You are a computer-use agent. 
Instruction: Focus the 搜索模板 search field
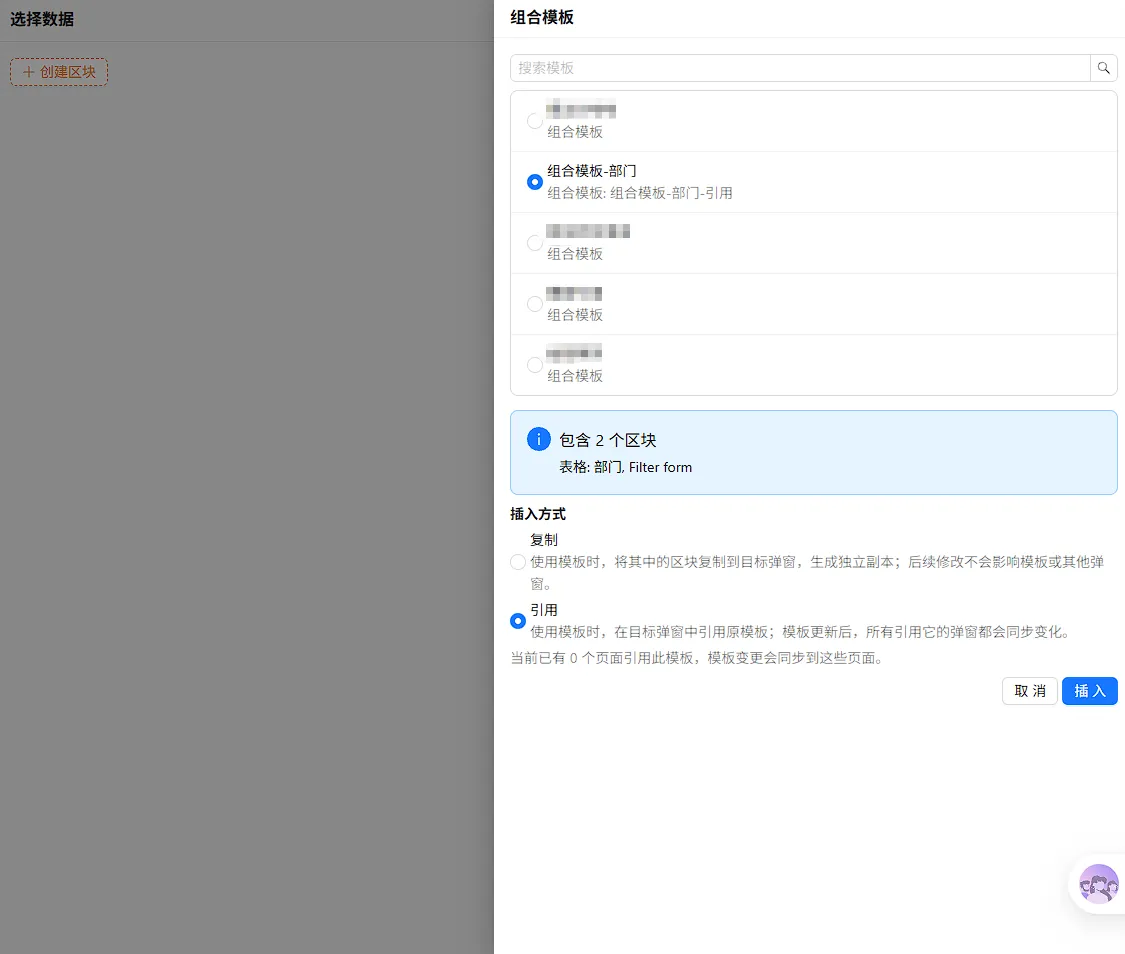pos(800,68)
